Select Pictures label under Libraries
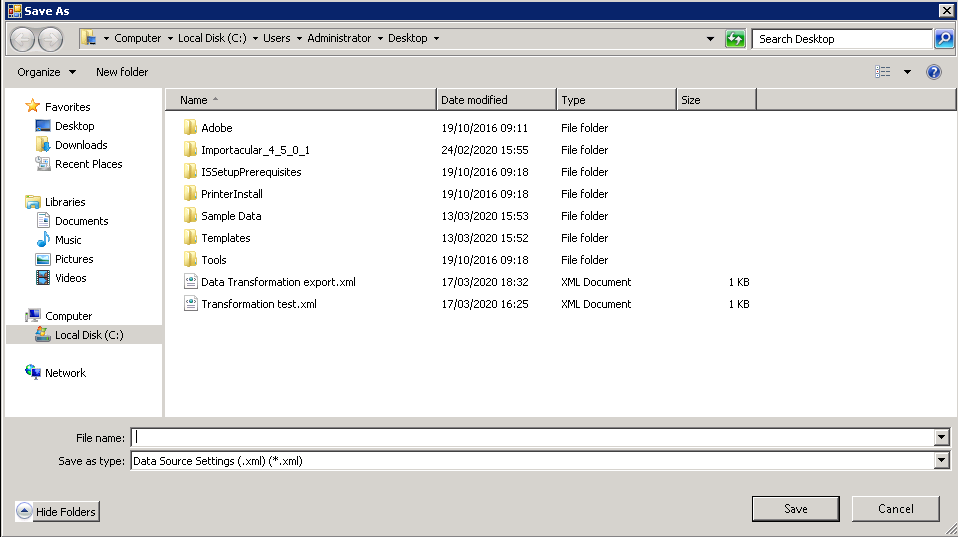Viewport: 958px width, 537px height. pos(74,259)
